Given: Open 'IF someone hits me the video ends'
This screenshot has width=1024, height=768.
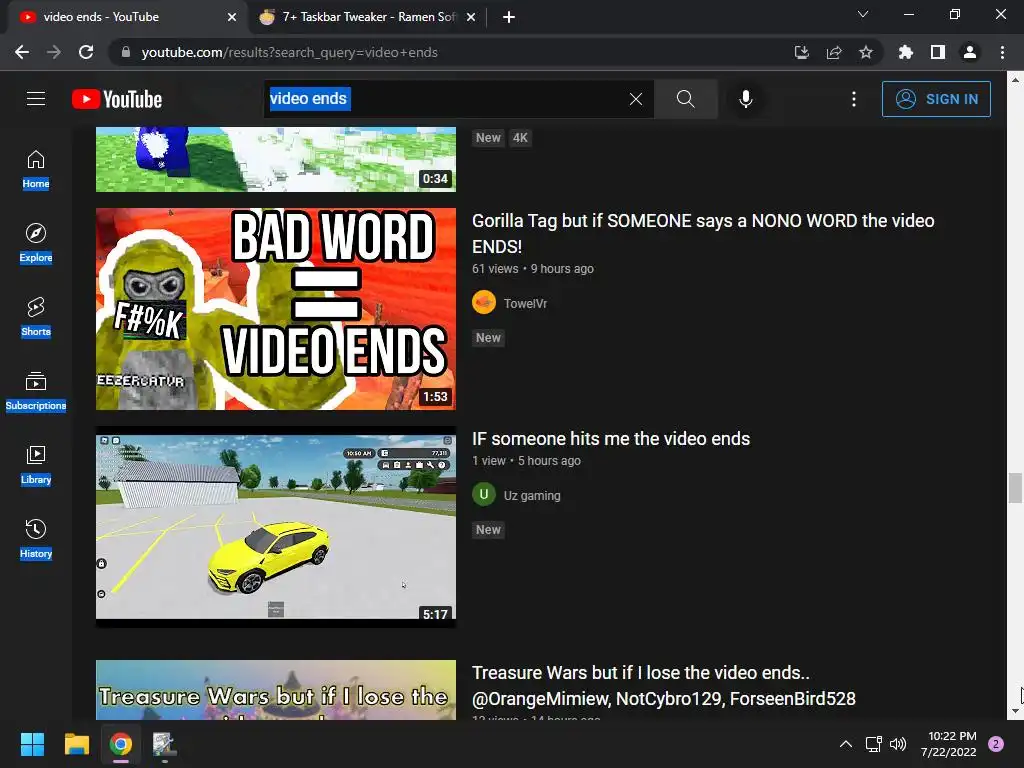Looking at the screenshot, I should tap(611, 439).
